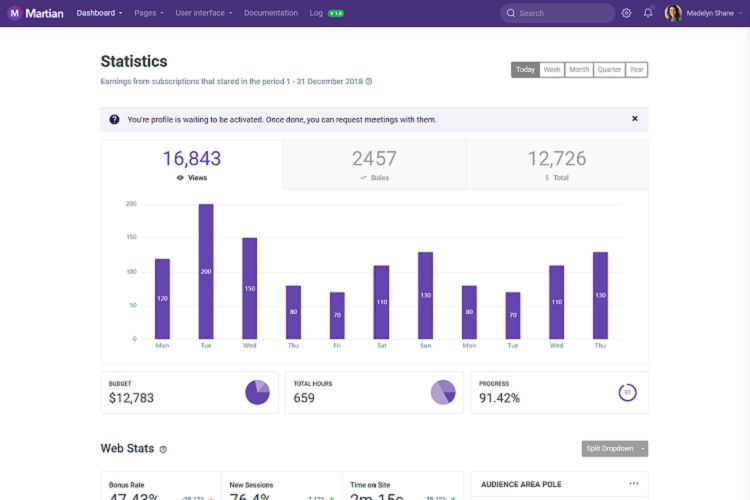The width and height of the screenshot is (750, 500).
Task: Click the V1.0 version badge
Action: click(x=336, y=13)
